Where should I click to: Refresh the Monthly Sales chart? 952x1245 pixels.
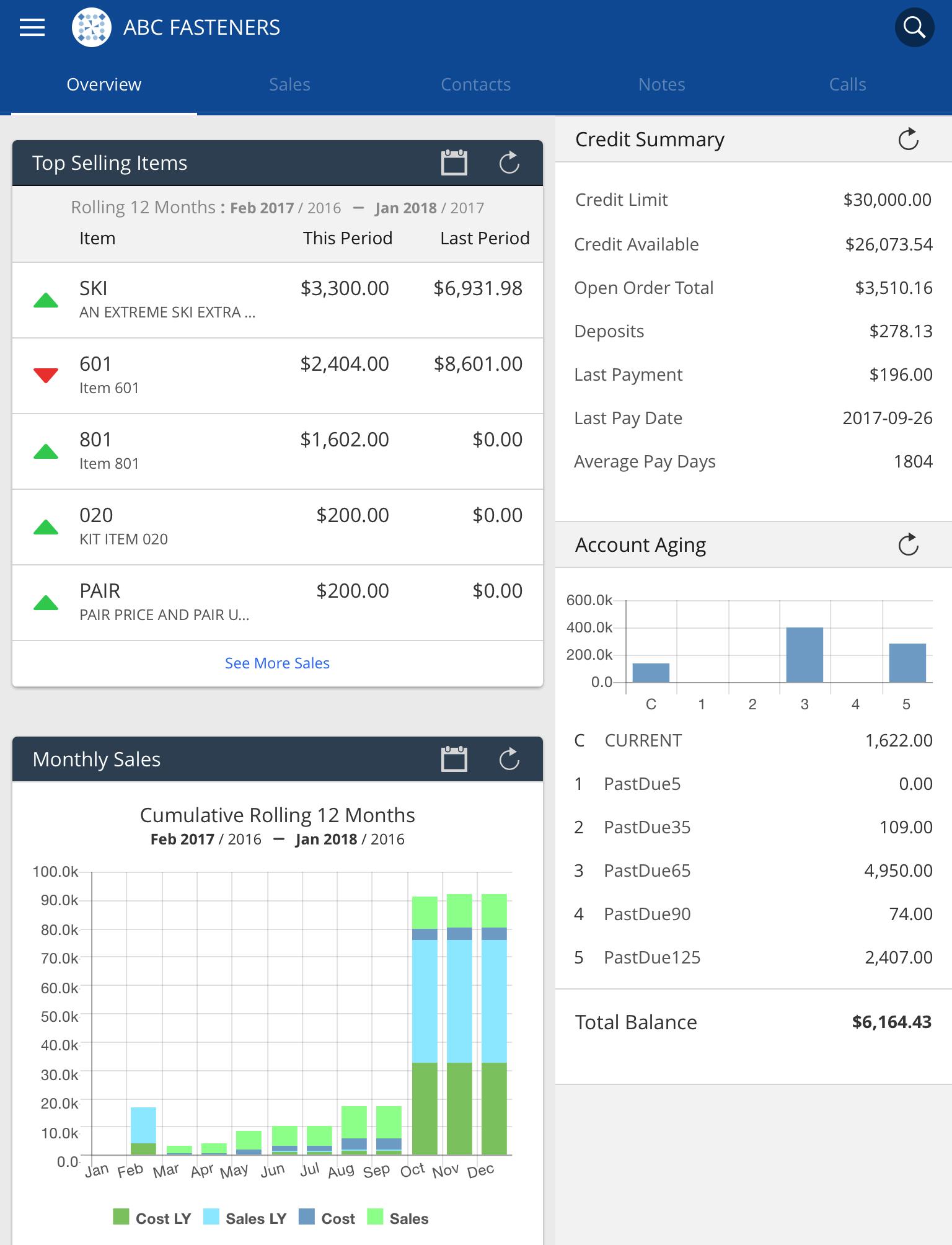509,759
